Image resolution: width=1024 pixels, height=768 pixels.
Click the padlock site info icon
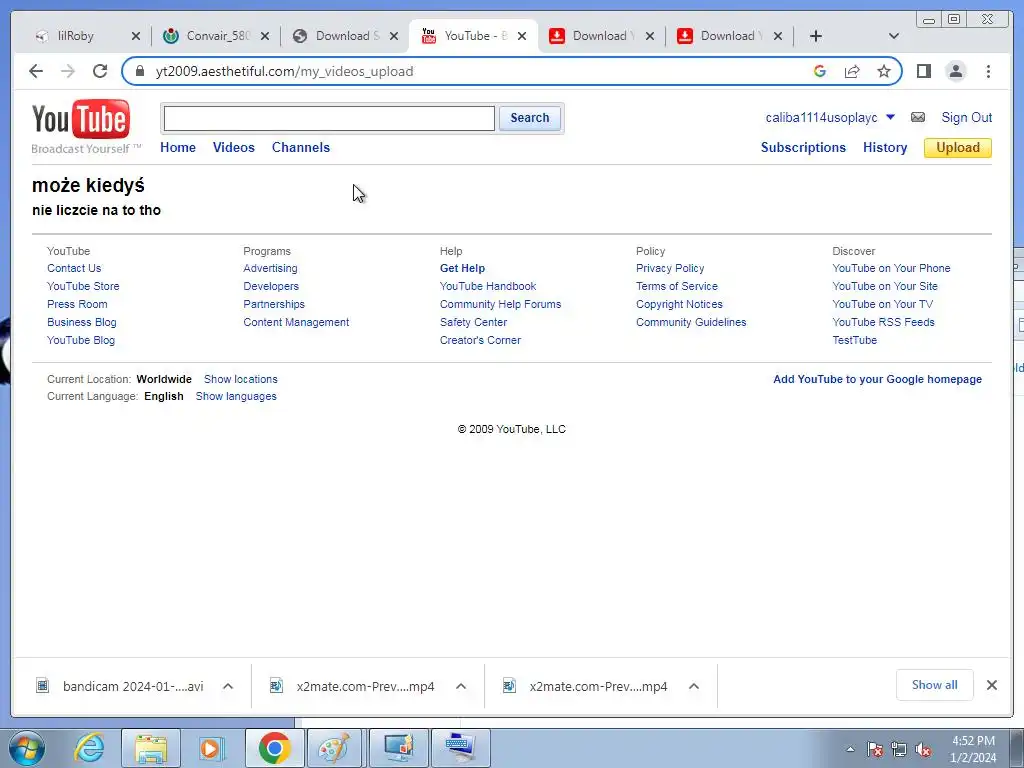coord(139,71)
